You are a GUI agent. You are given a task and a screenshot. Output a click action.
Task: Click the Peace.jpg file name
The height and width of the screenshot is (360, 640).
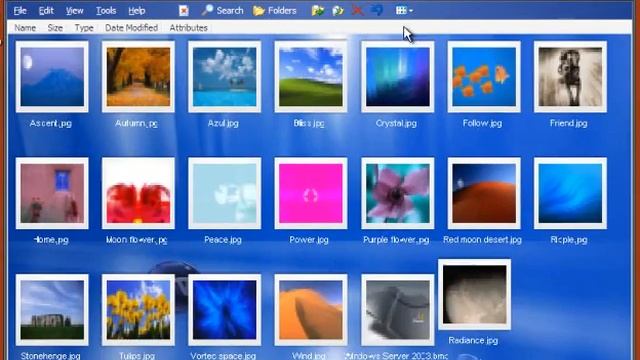(223, 240)
